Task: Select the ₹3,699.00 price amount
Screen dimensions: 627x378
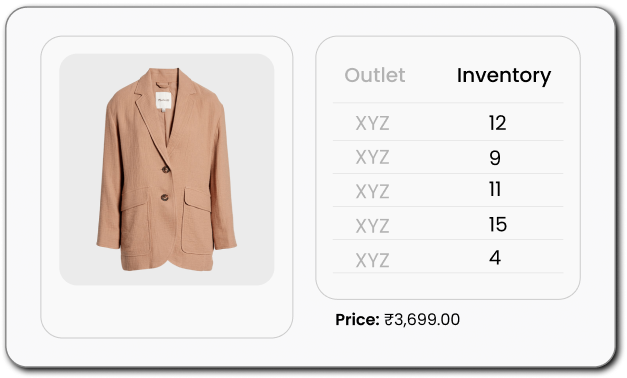Action: pos(422,319)
